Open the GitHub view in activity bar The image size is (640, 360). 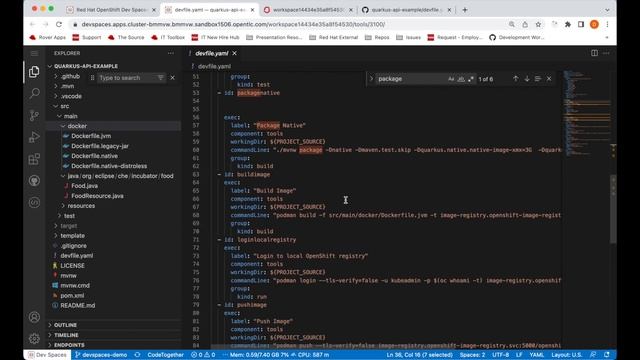point(34,180)
